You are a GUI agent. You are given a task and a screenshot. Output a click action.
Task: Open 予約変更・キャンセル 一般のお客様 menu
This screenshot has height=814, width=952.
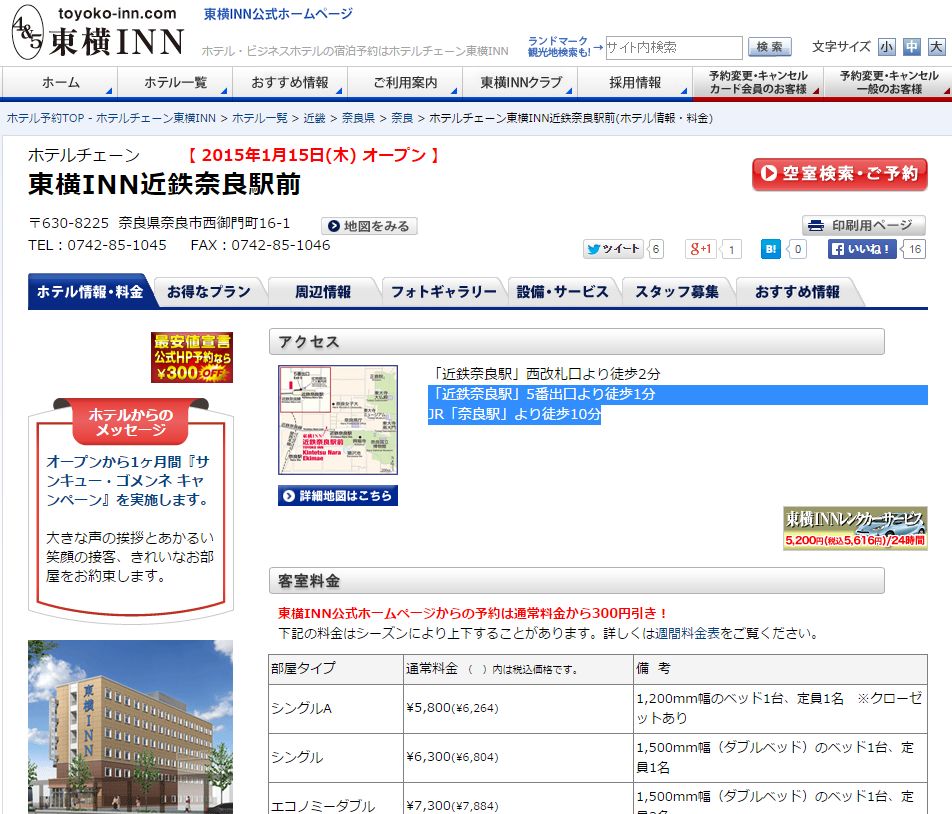click(x=888, y=83)
